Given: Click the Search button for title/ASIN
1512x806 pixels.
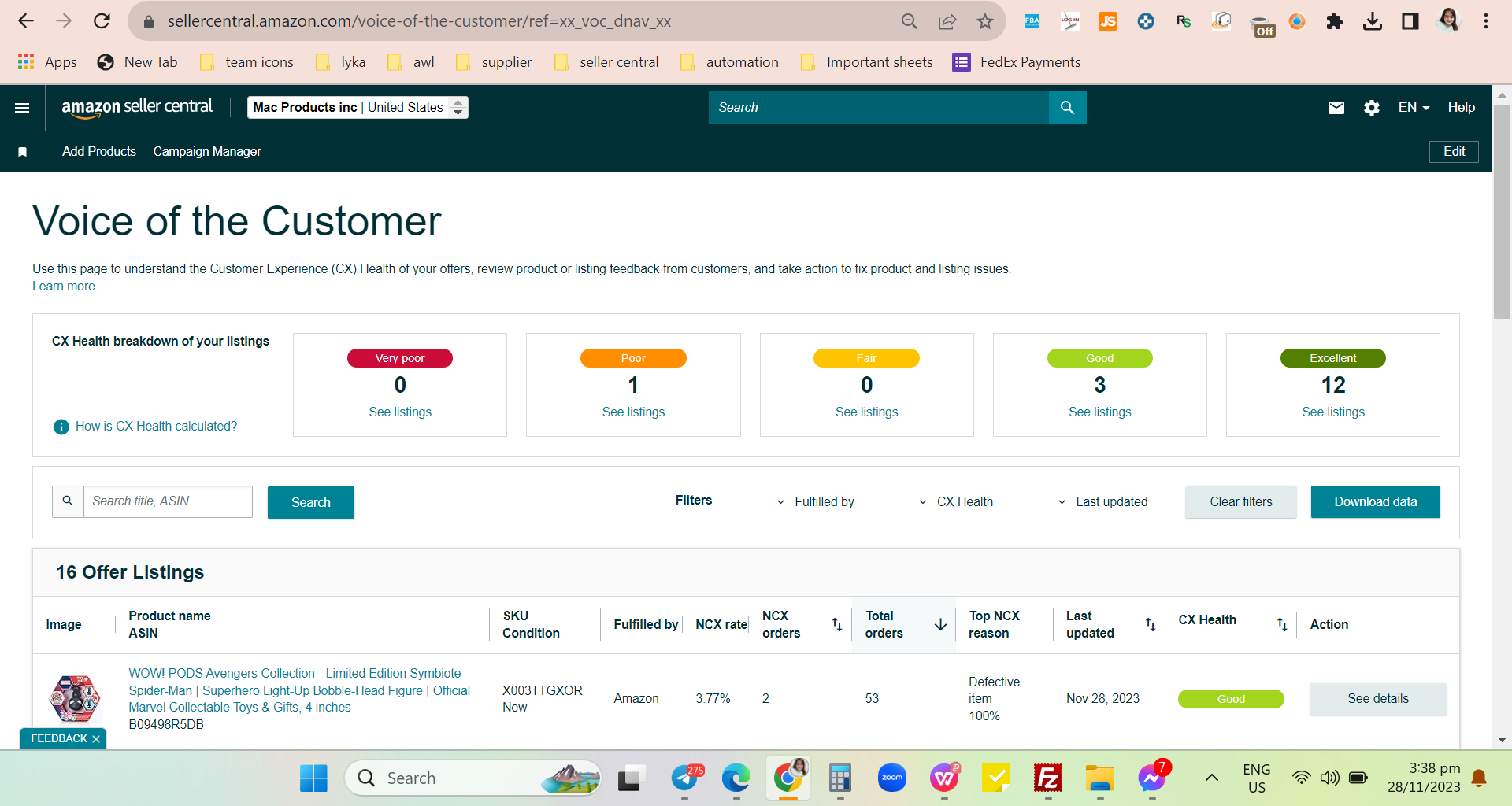Looking at the screenshot, I should coord(311,502).
